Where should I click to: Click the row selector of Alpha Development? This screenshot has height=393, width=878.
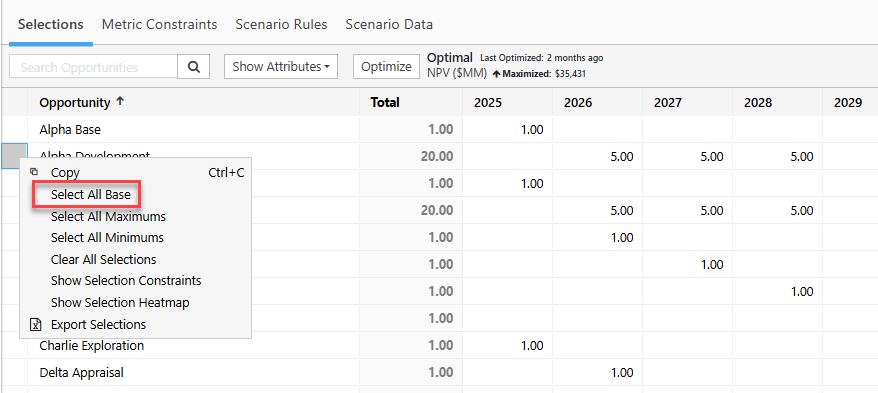coord(14,156)
